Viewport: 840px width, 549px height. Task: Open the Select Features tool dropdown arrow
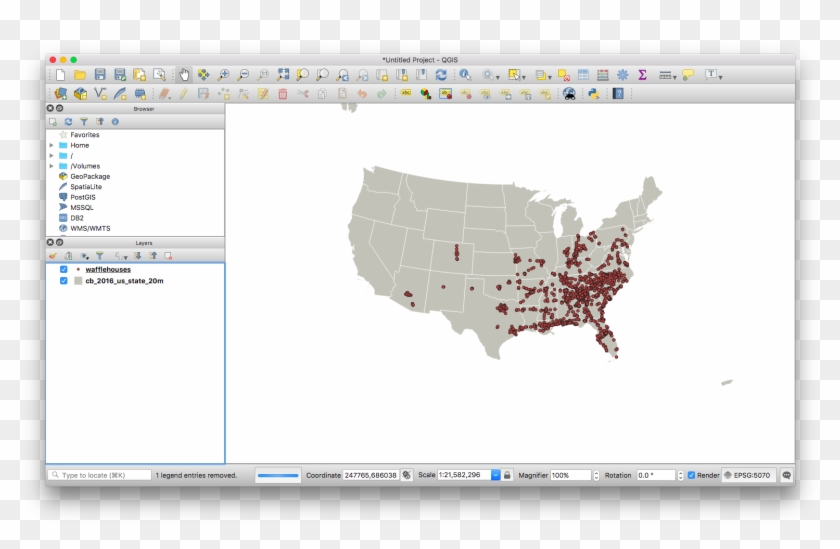(523, 77)
